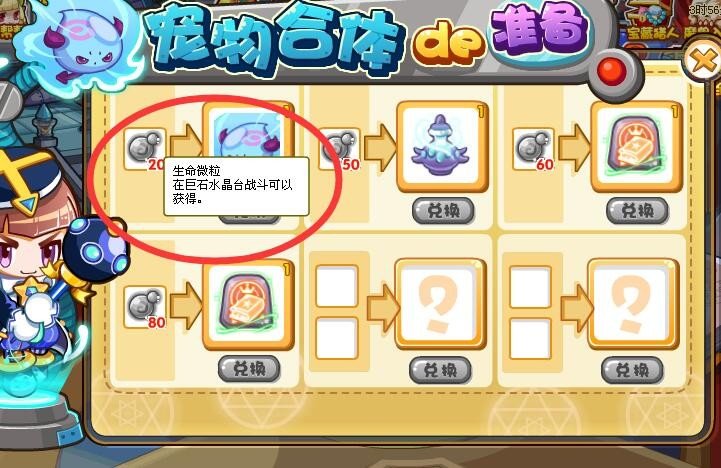This screenshot has width=721, height=468.
Task: Click the life particle icon costing 60
Action: [533, 148]
